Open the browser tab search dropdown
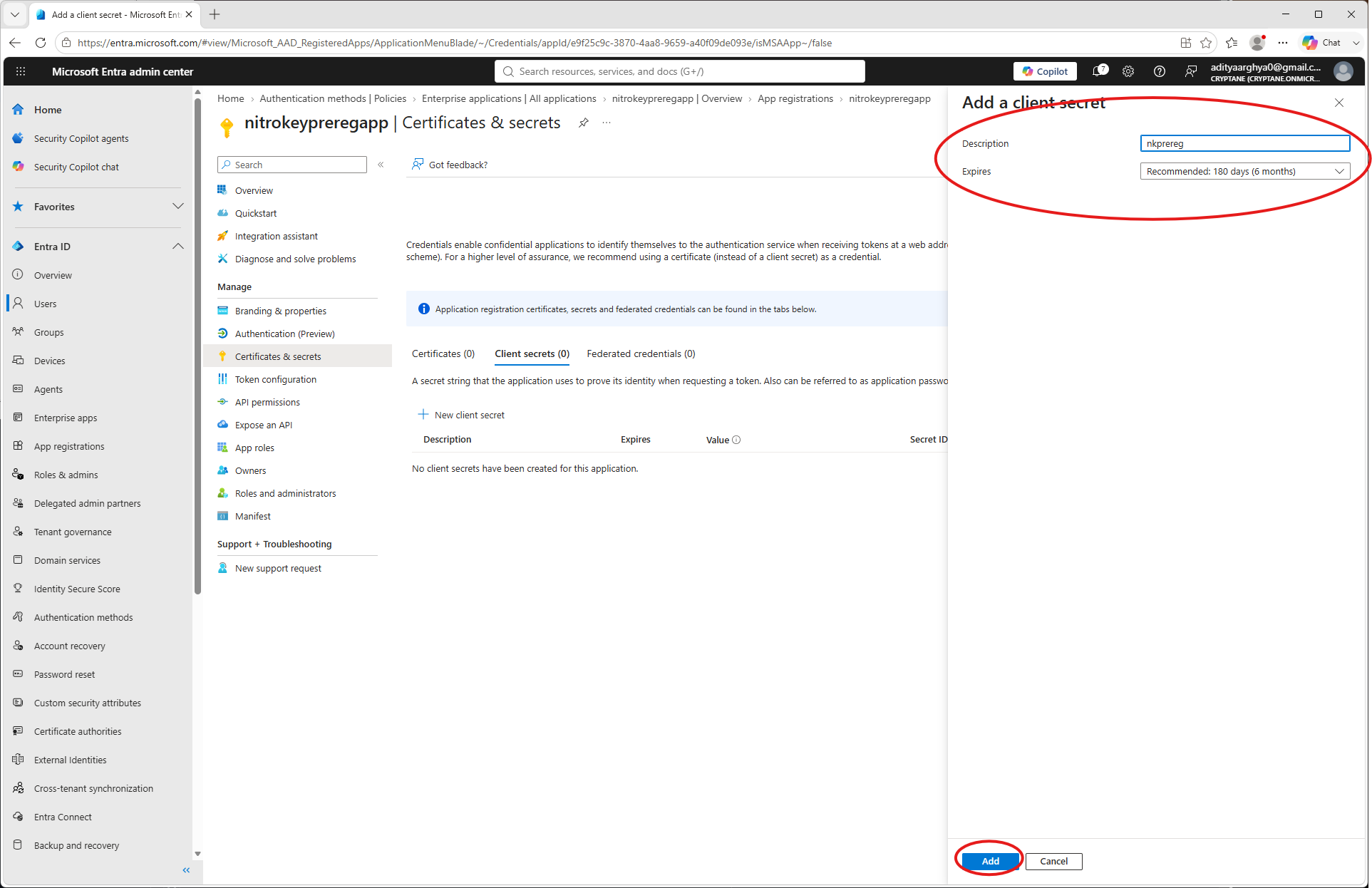The height and width of the screenshot is (888, 1372). click(15, 14)
